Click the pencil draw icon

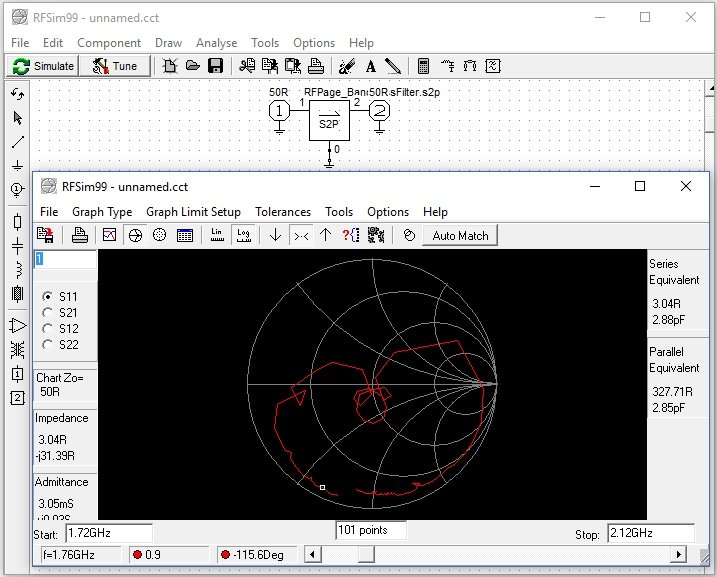[393, 66]
